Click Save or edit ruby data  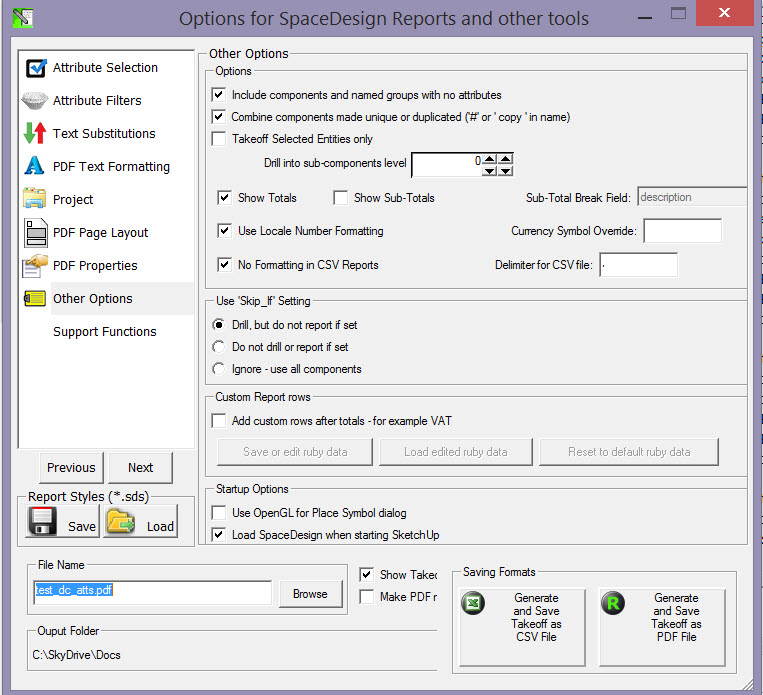[295, 452]
